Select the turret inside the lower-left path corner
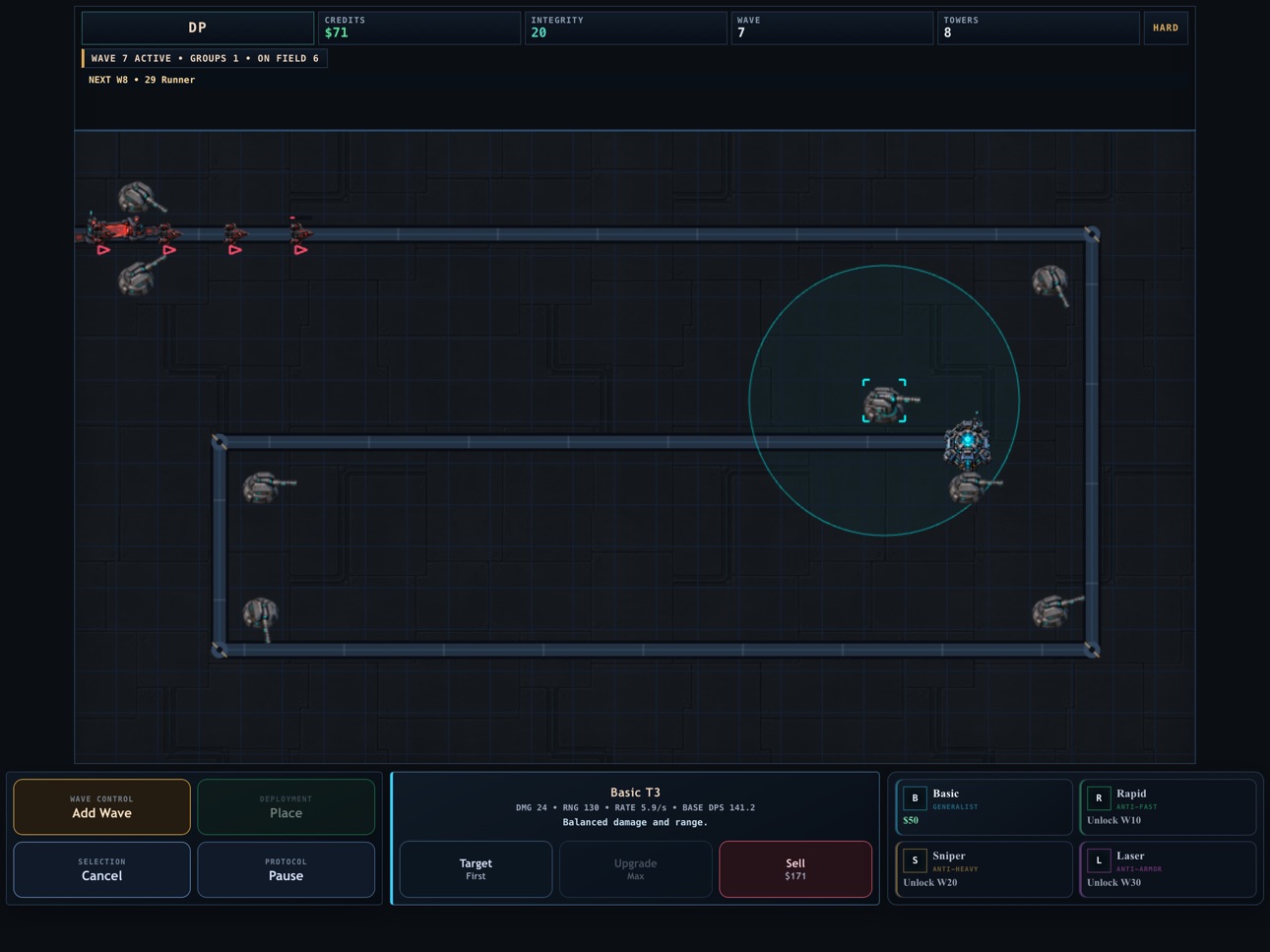Image resolution: width=1270 pixels, height=952 pixels. [261, 616]
